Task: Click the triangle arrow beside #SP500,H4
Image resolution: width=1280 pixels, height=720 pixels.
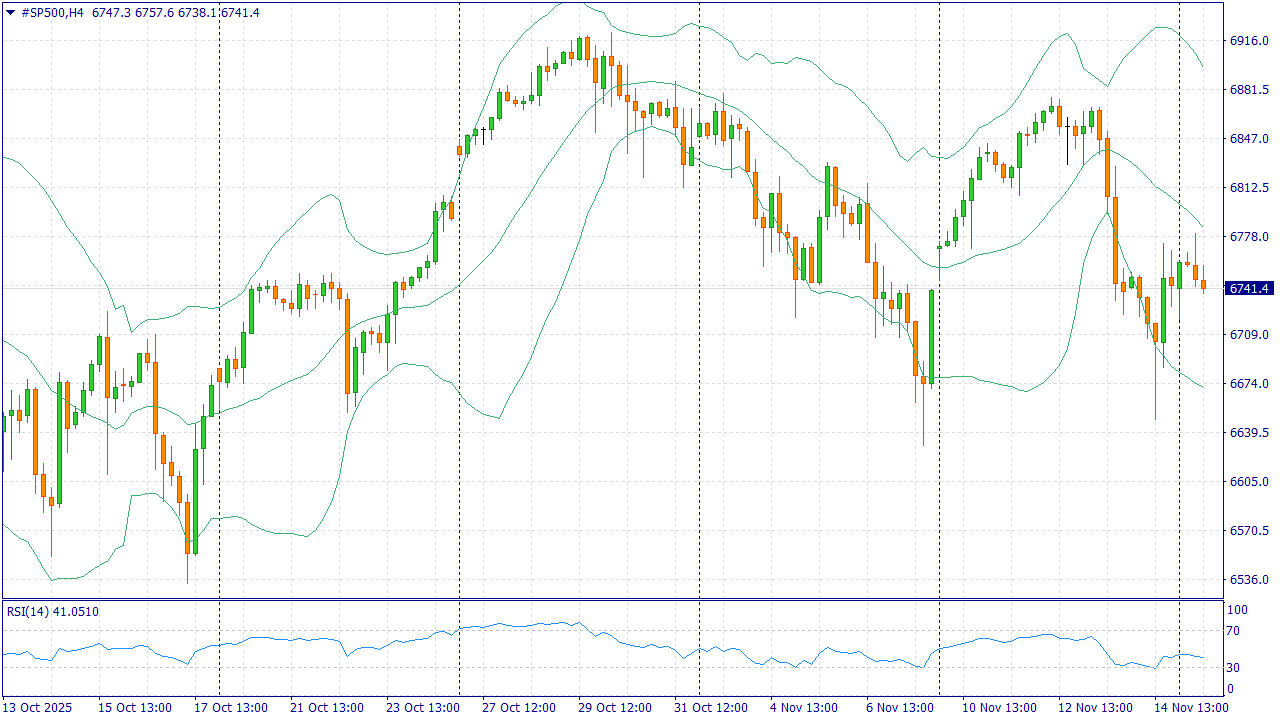Action: (11, 12)
